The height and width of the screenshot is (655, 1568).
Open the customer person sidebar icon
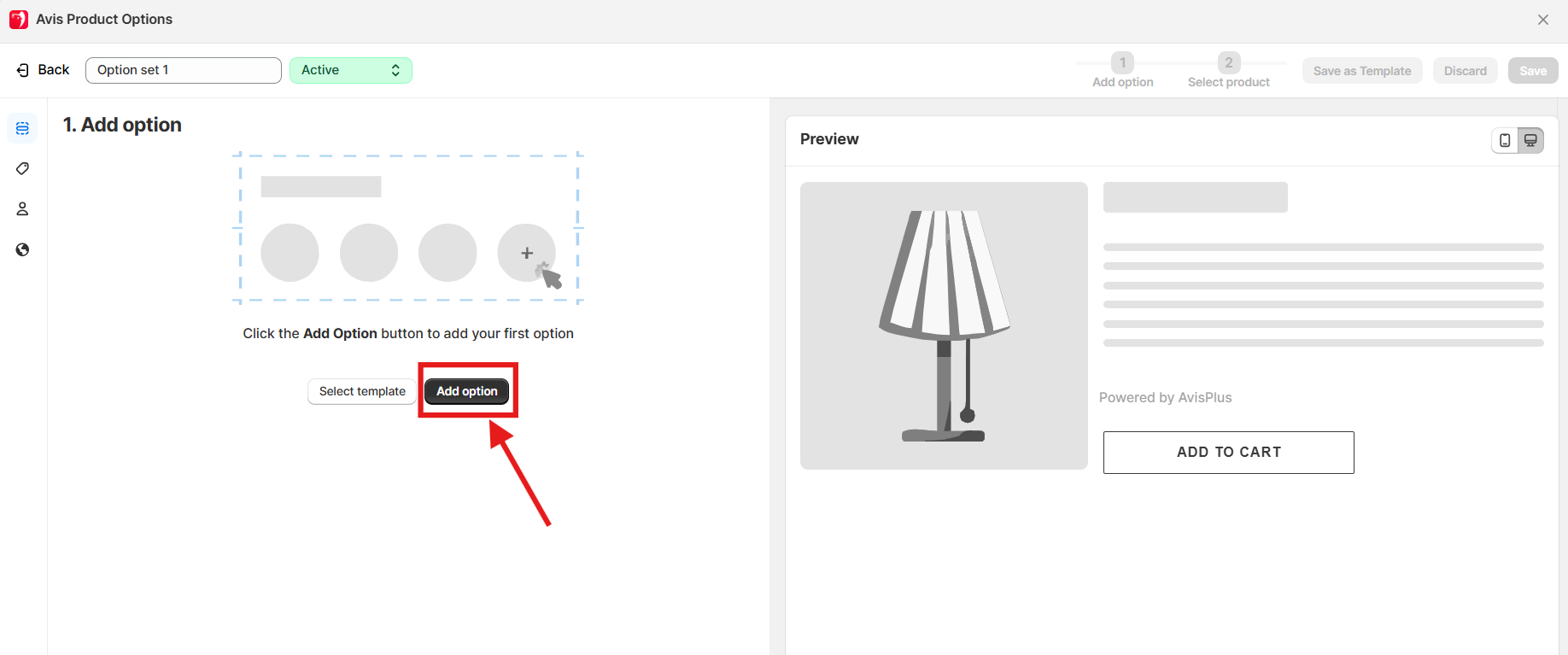click(22, 209)
